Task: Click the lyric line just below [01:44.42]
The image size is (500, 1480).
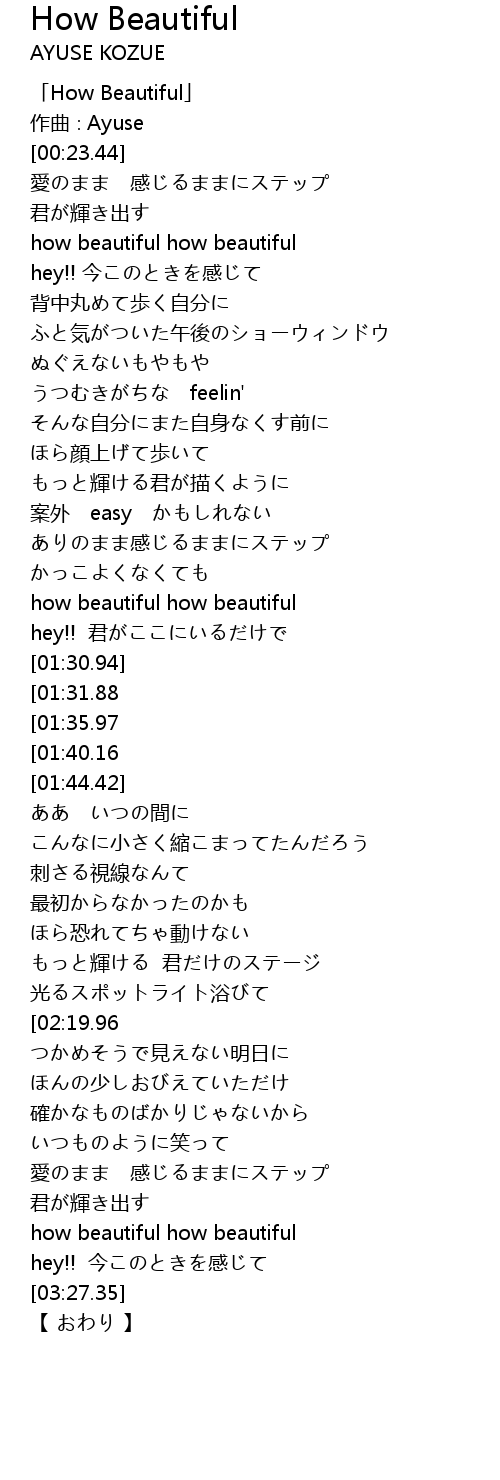Action: pos(110,813)
